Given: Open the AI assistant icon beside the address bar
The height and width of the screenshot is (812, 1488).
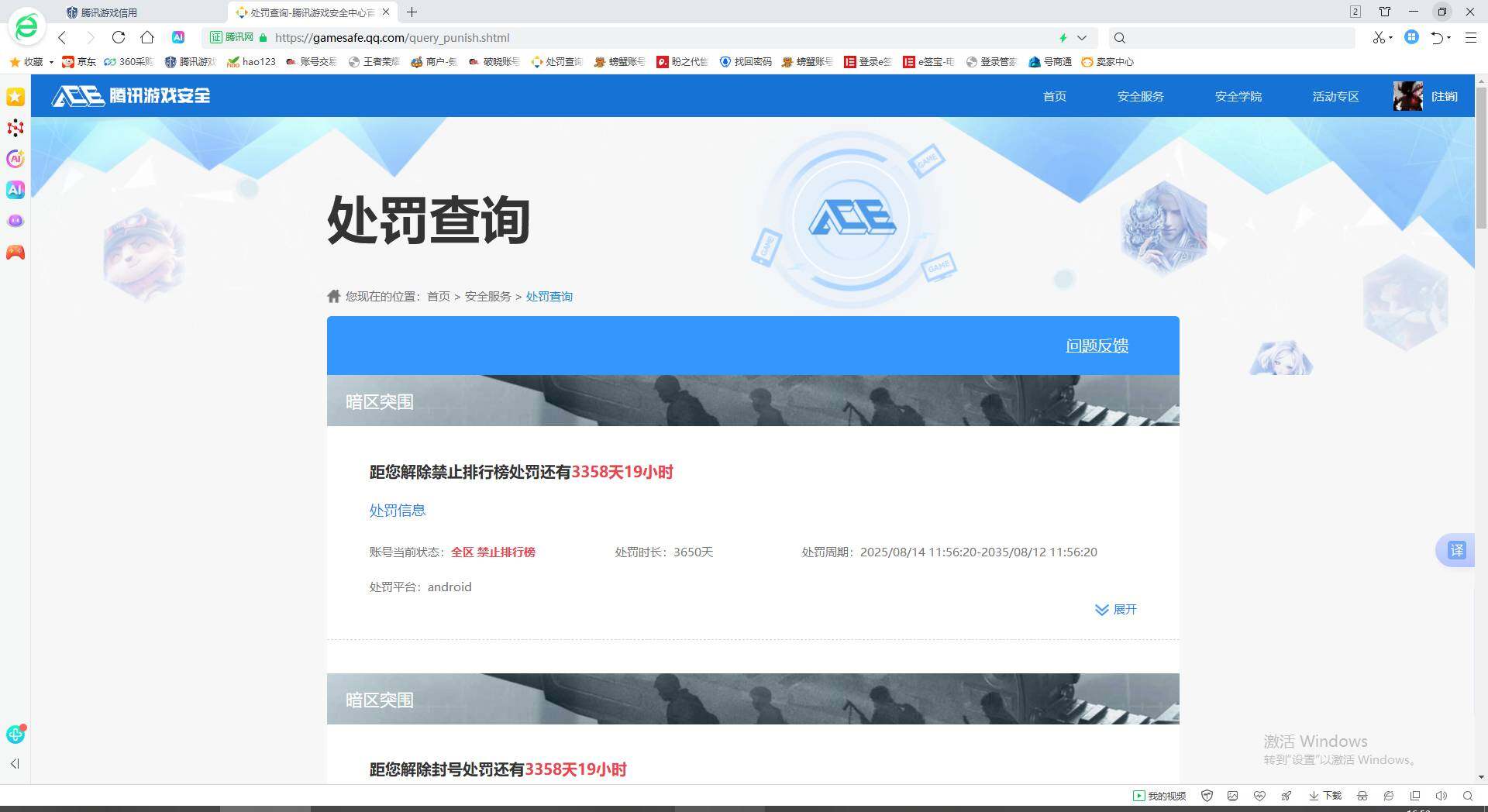Looking at the screenshot, I should pos(178,37).
